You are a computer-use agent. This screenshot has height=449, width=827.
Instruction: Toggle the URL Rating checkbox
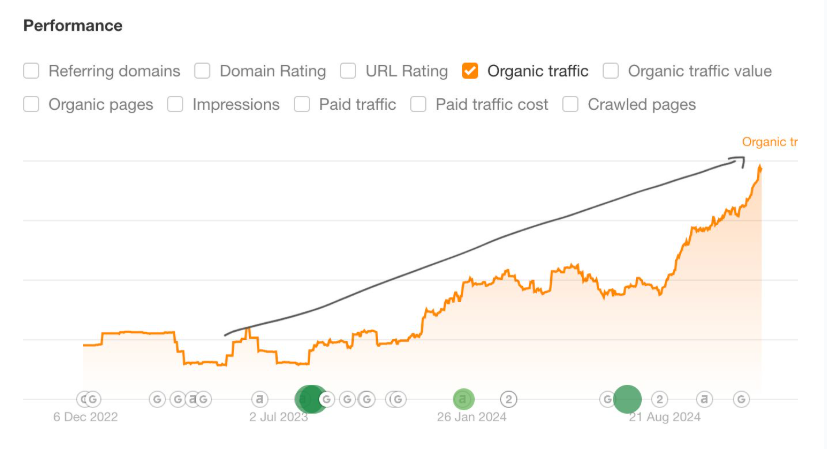coord(348,71)
